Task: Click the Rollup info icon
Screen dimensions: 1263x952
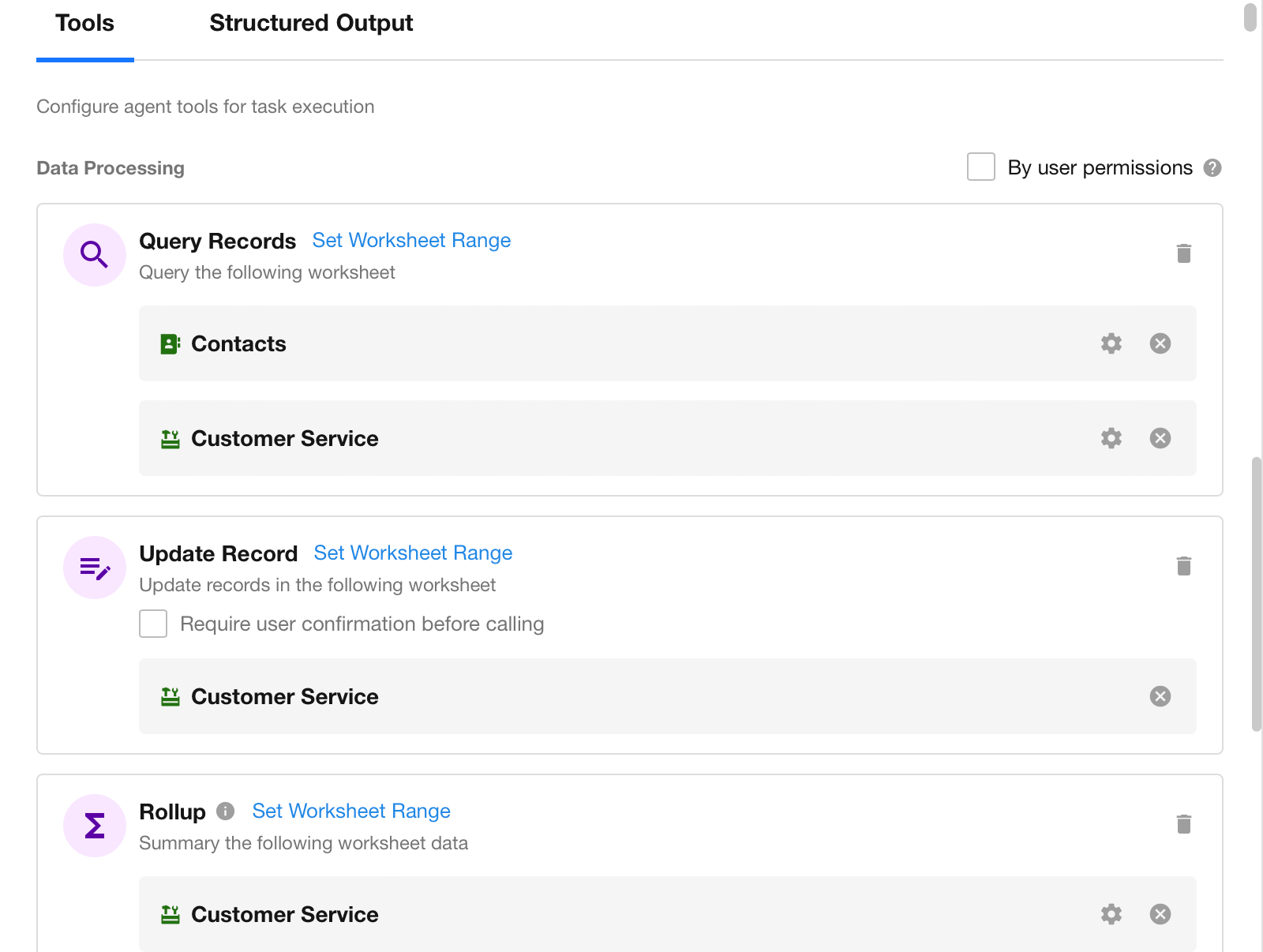Action: click(x=225, y=811)
